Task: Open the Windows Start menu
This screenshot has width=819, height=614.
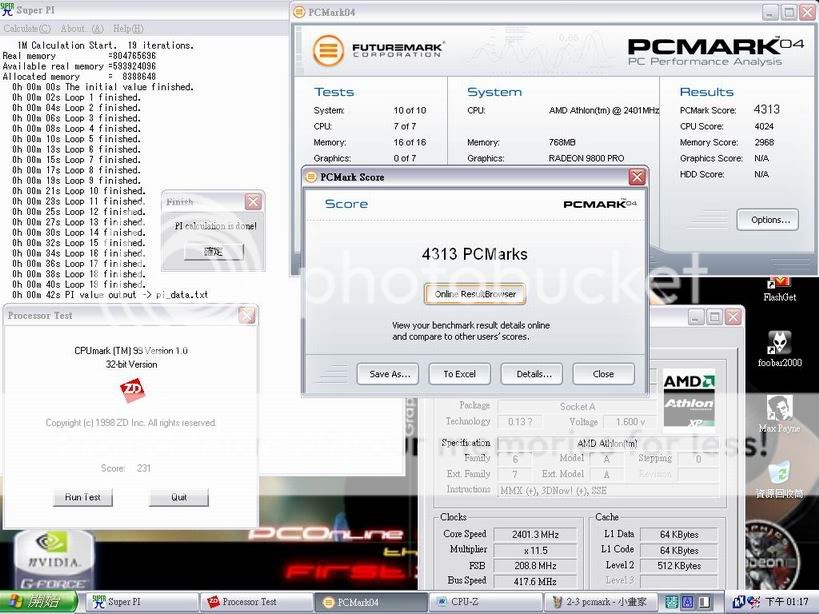Action: click(x=39, y=602)
